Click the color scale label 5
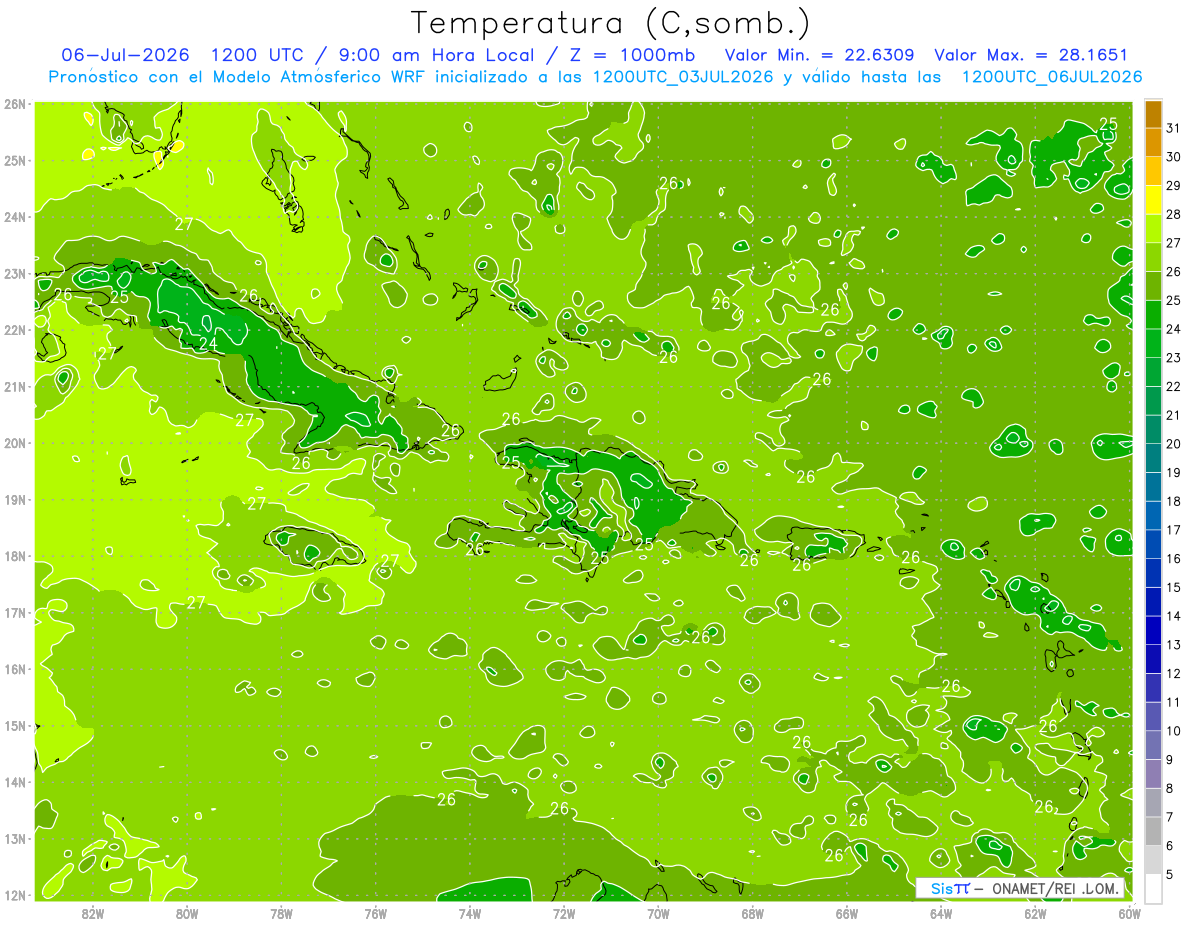1200x927 pixels. click(1171, 874)
